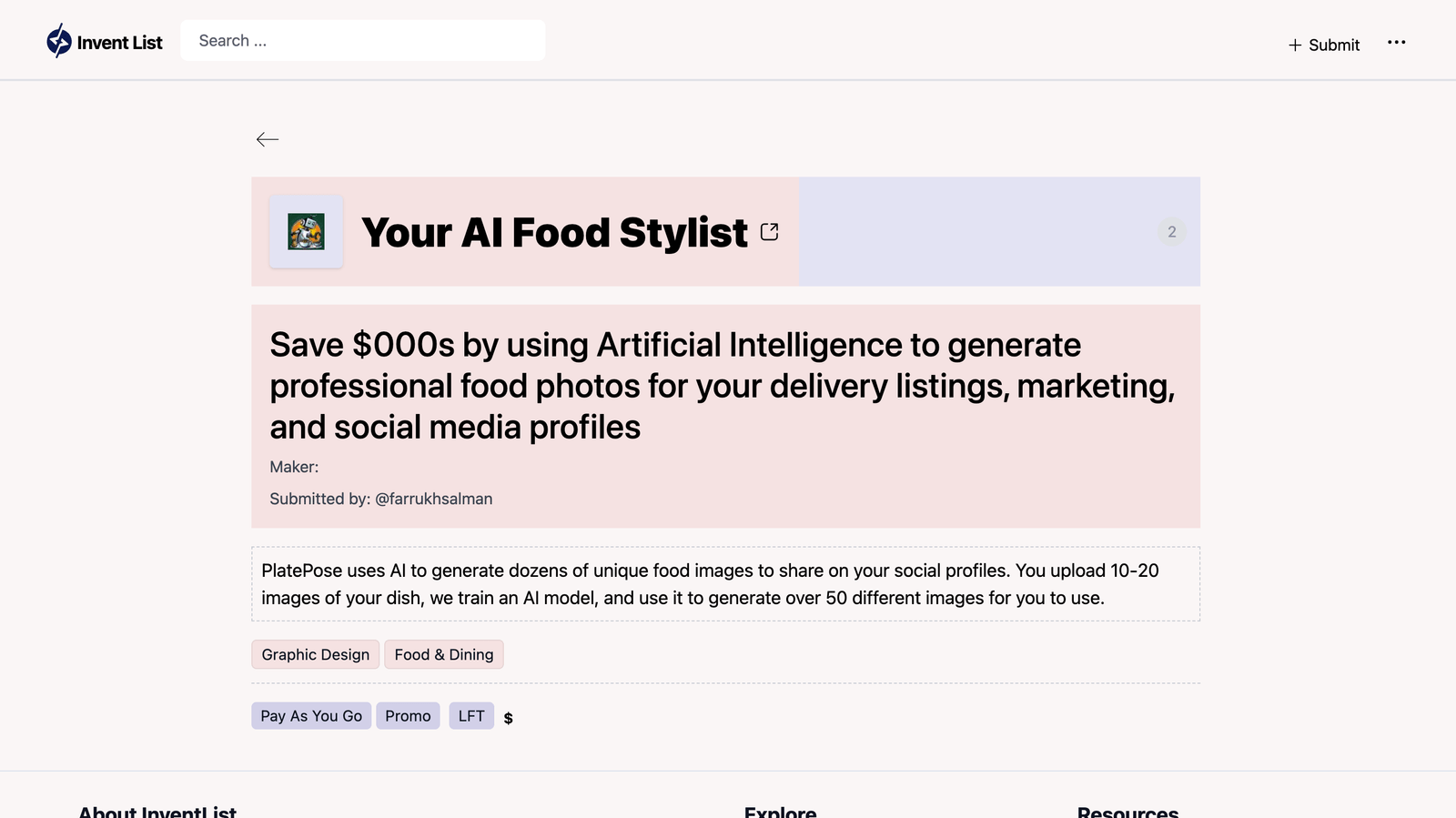Viewport: 1456px width, 818px height.
Task: Click the upvote count badge showing 2
Action: (x=1172, y=232)
